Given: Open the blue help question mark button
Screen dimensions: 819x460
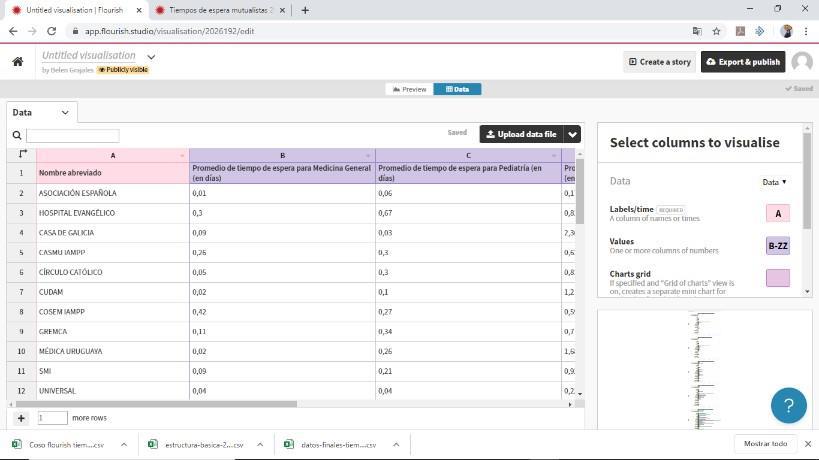Looking at the screenshot, I should coord(789,405).
